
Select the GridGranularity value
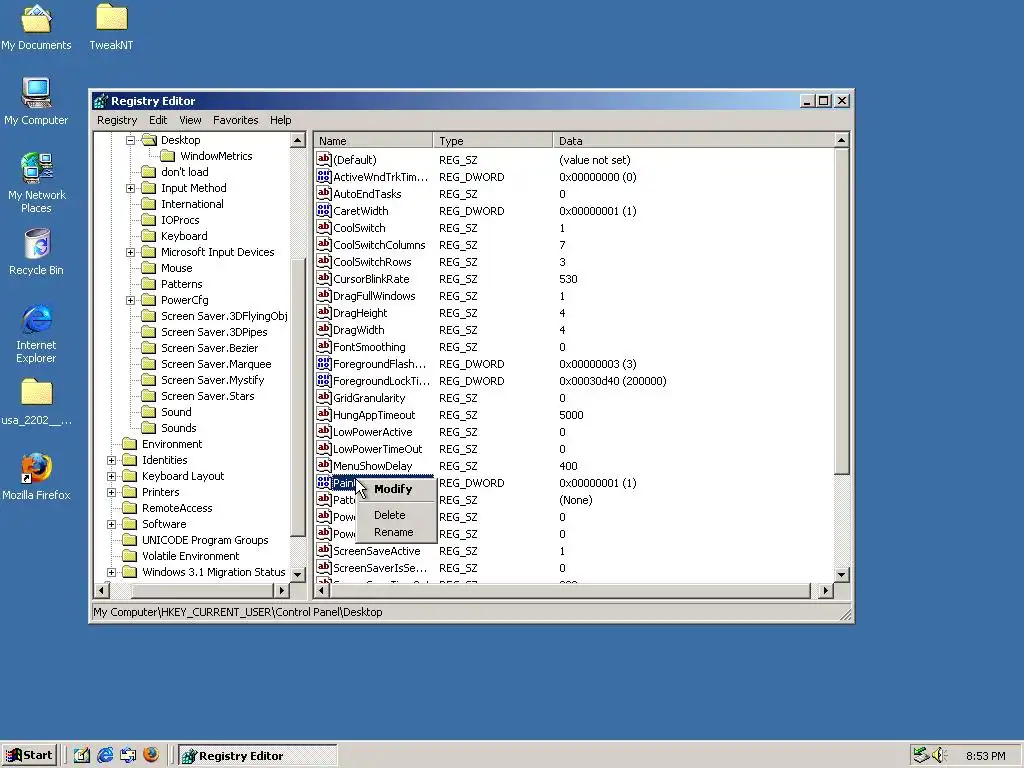(369, 398)
